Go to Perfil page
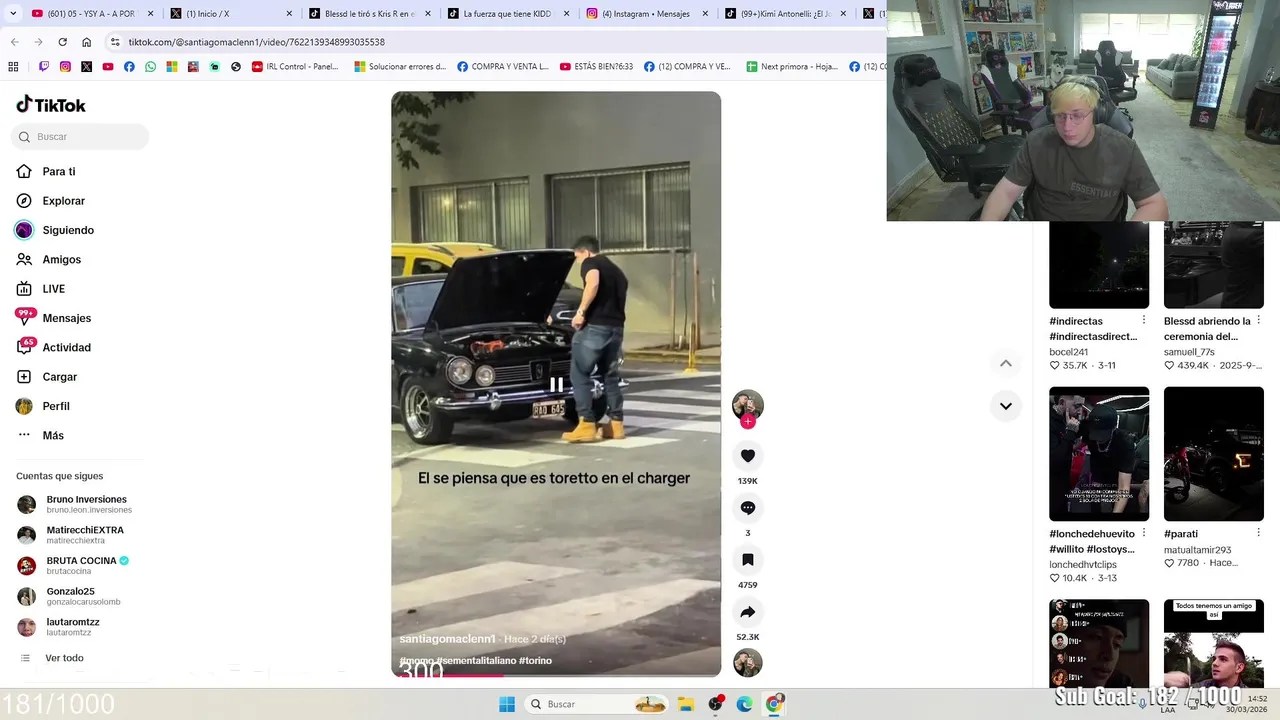The width and height of the screenshot is (1280, 720). [x=43, y=406]
